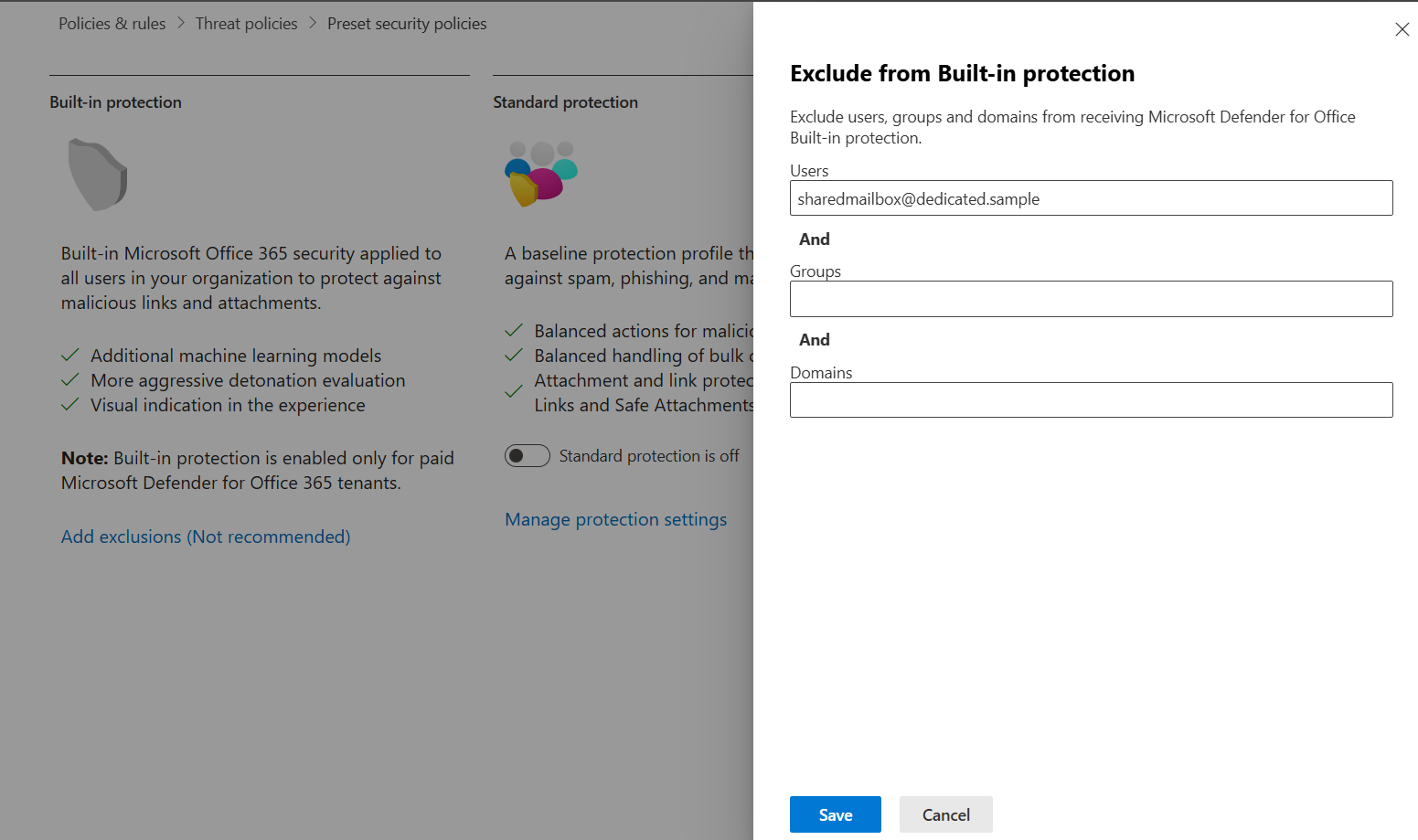The image size is (1418, 840).
Task: Click inside the Groups input field
Action: click(x=1091, y=299)
